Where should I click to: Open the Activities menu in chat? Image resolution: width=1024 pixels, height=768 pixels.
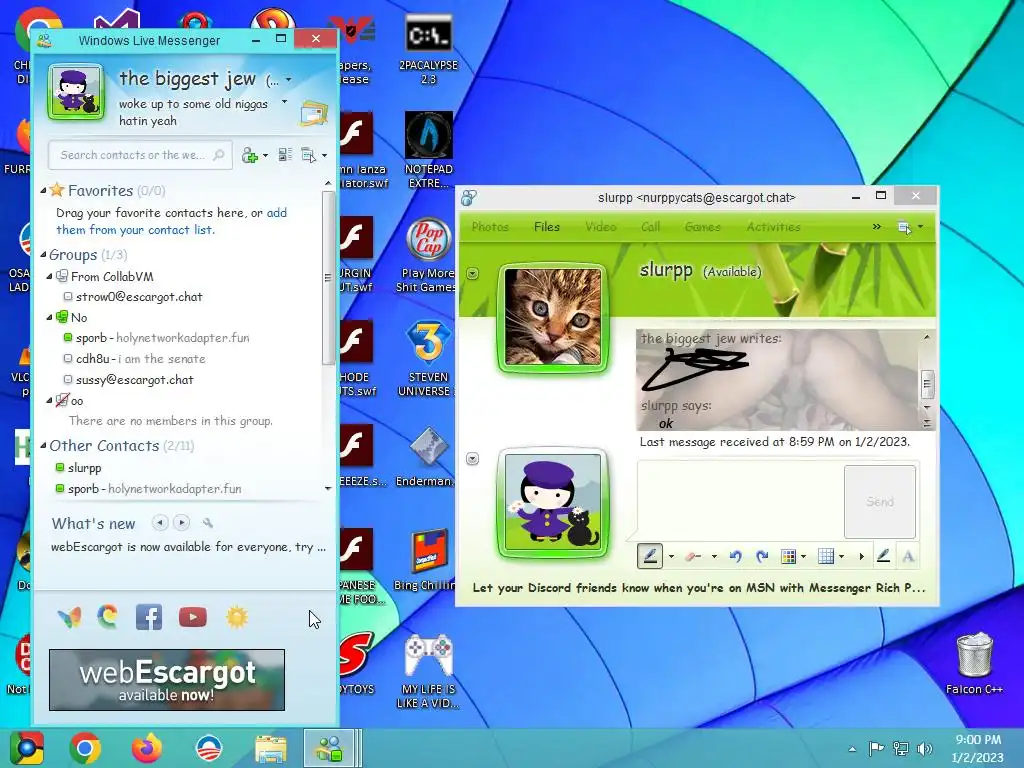pos(773,227)
